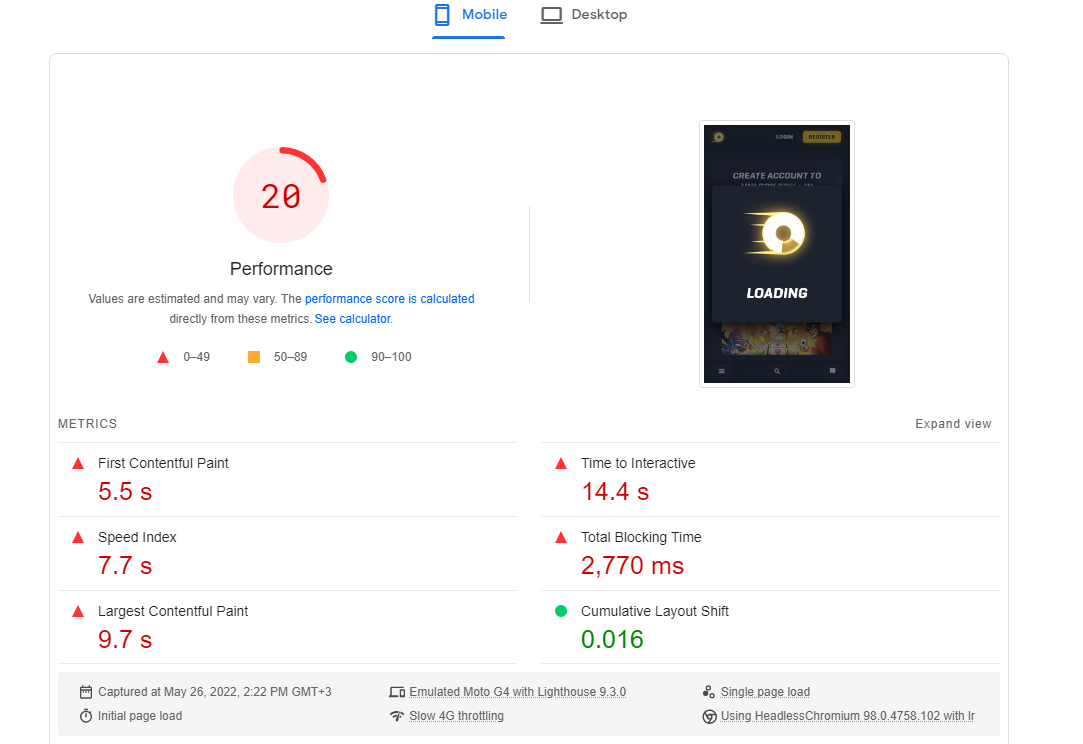Click the METRICS section heading

coord(88,423)
